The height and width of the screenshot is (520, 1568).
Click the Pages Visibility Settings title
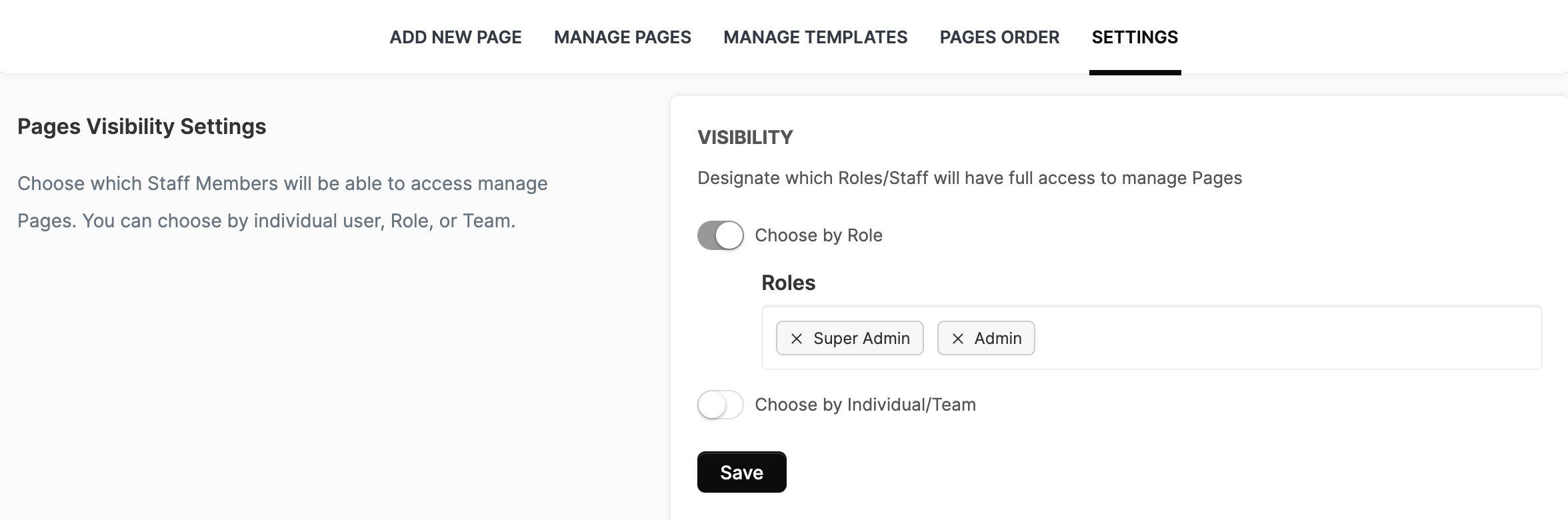click(141, 127)
